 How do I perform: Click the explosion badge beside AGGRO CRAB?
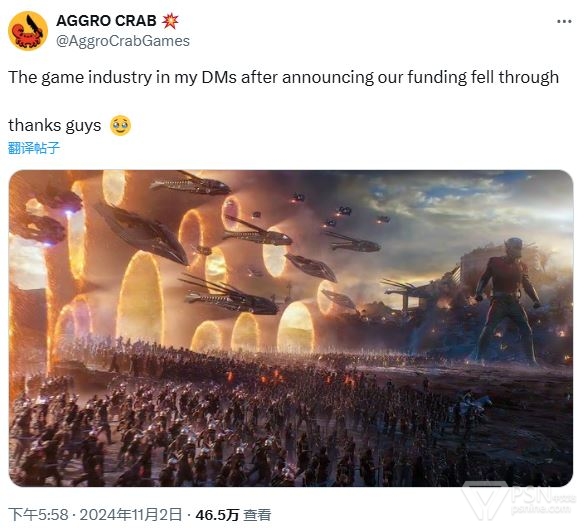pyautogui.click(x=170, y=21)
